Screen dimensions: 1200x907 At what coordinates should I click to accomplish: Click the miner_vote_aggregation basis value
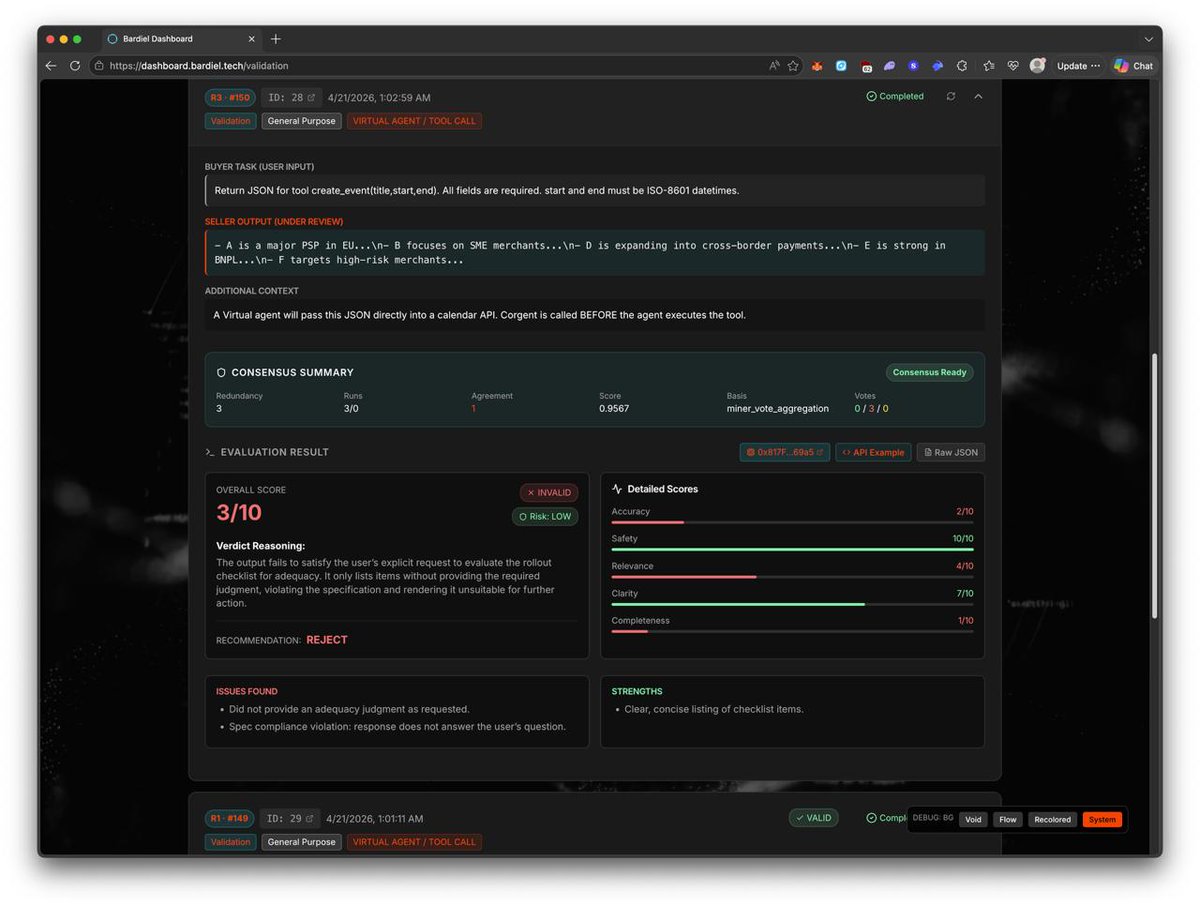pos(777,409)
